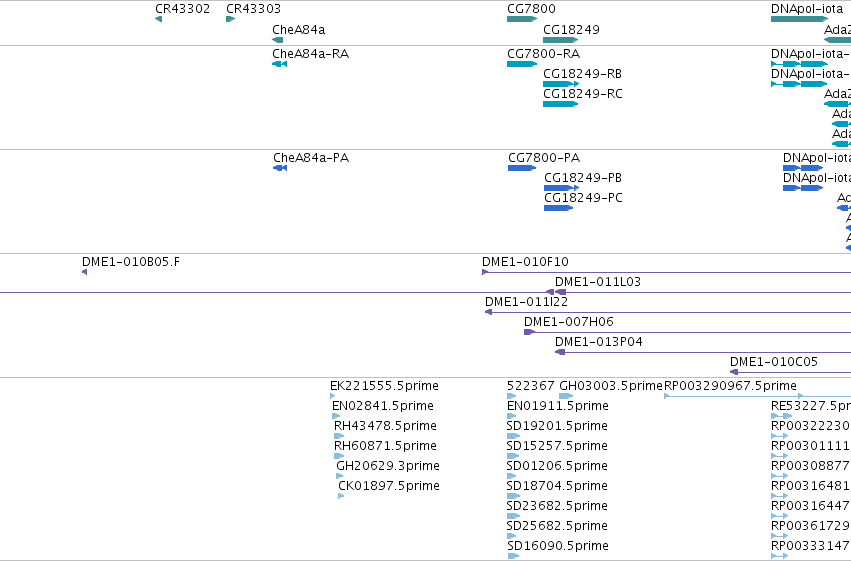Select the SD25682.5prime EST label
The height and width of the screenshot is (561, 851).
coord(557,526)
